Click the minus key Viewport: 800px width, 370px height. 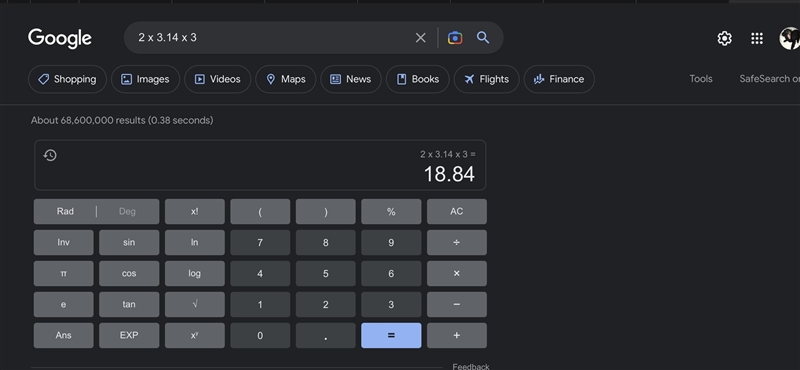click(x=457, y=305)
